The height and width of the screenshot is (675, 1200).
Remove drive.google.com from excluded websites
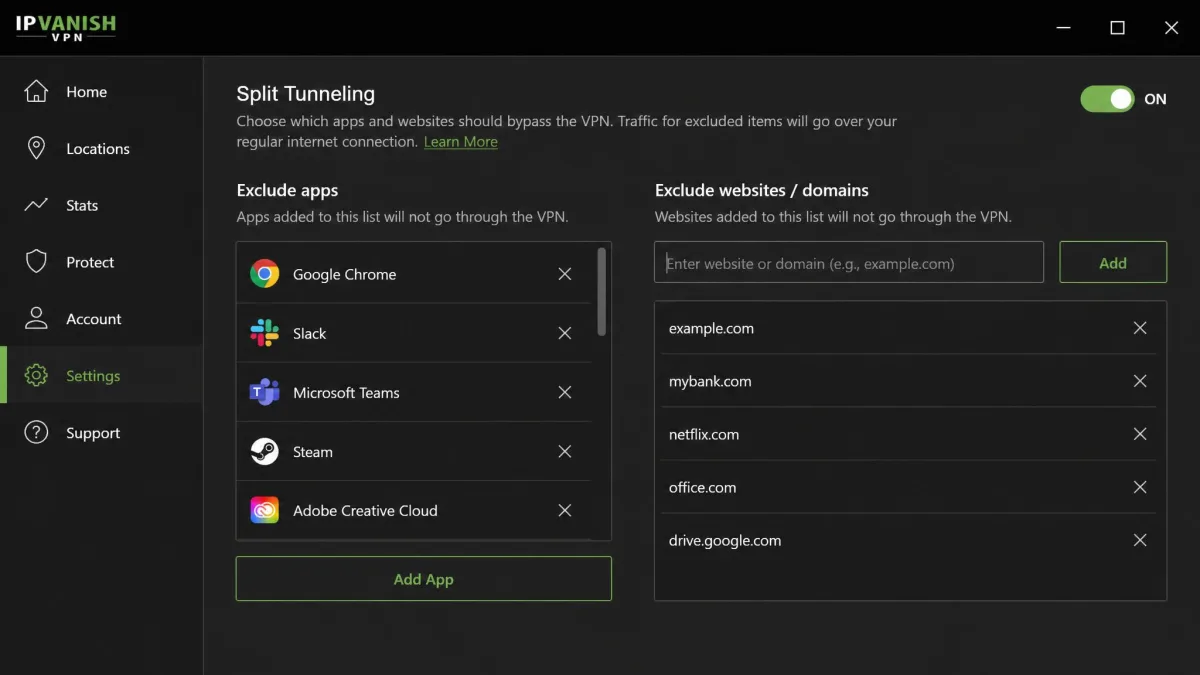[1140, 540]
